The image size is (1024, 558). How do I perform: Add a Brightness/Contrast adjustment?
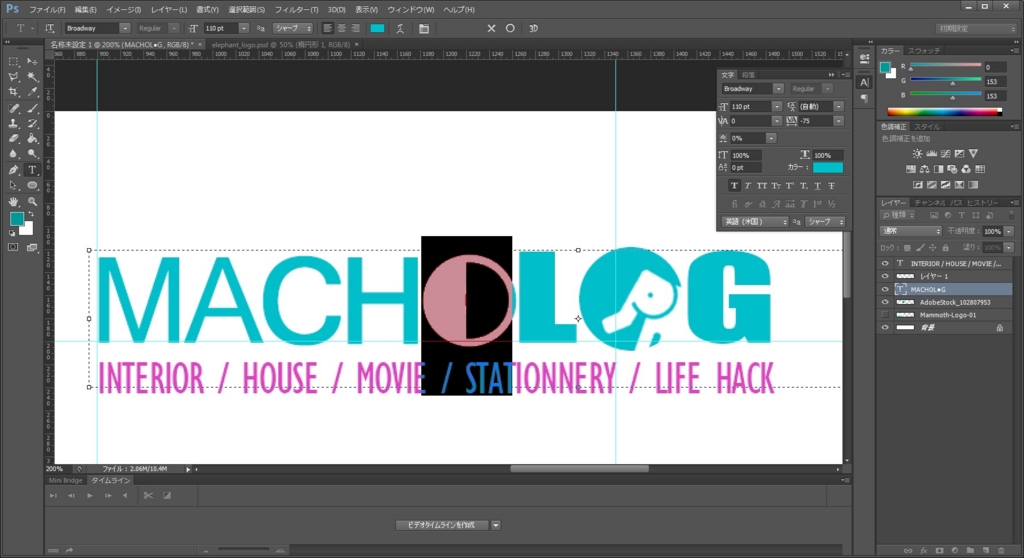918,154
